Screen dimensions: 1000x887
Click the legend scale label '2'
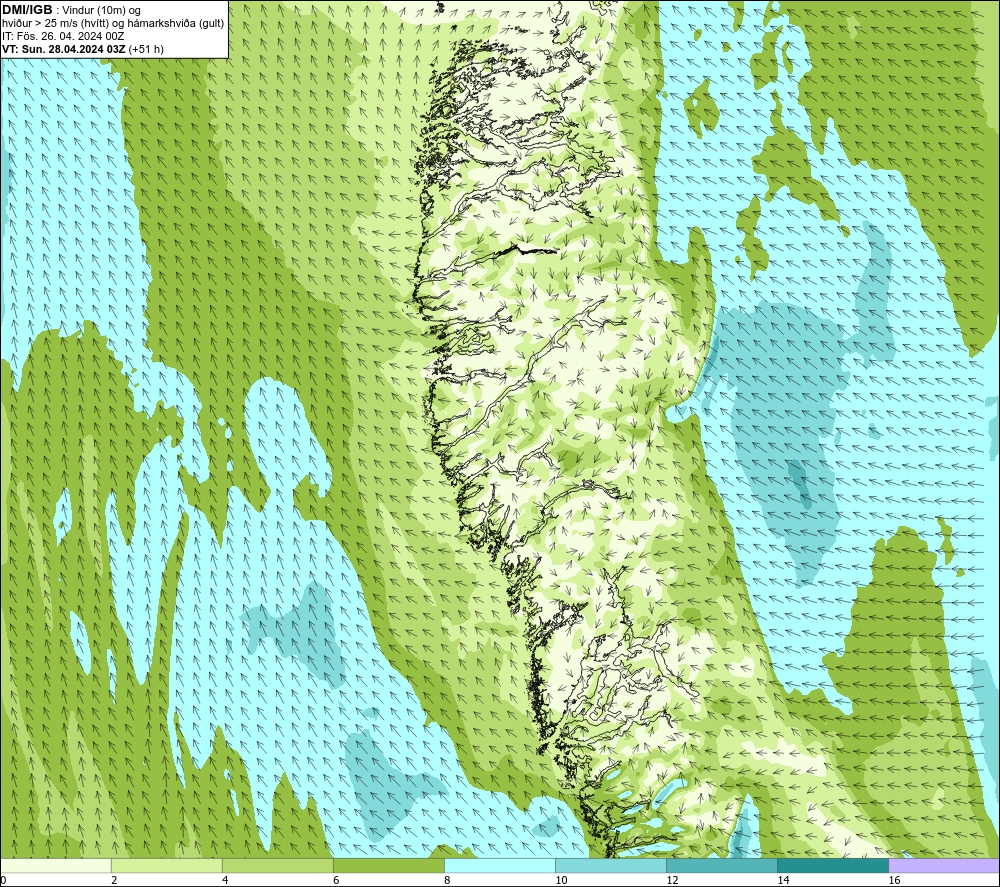tap(114, 881)
